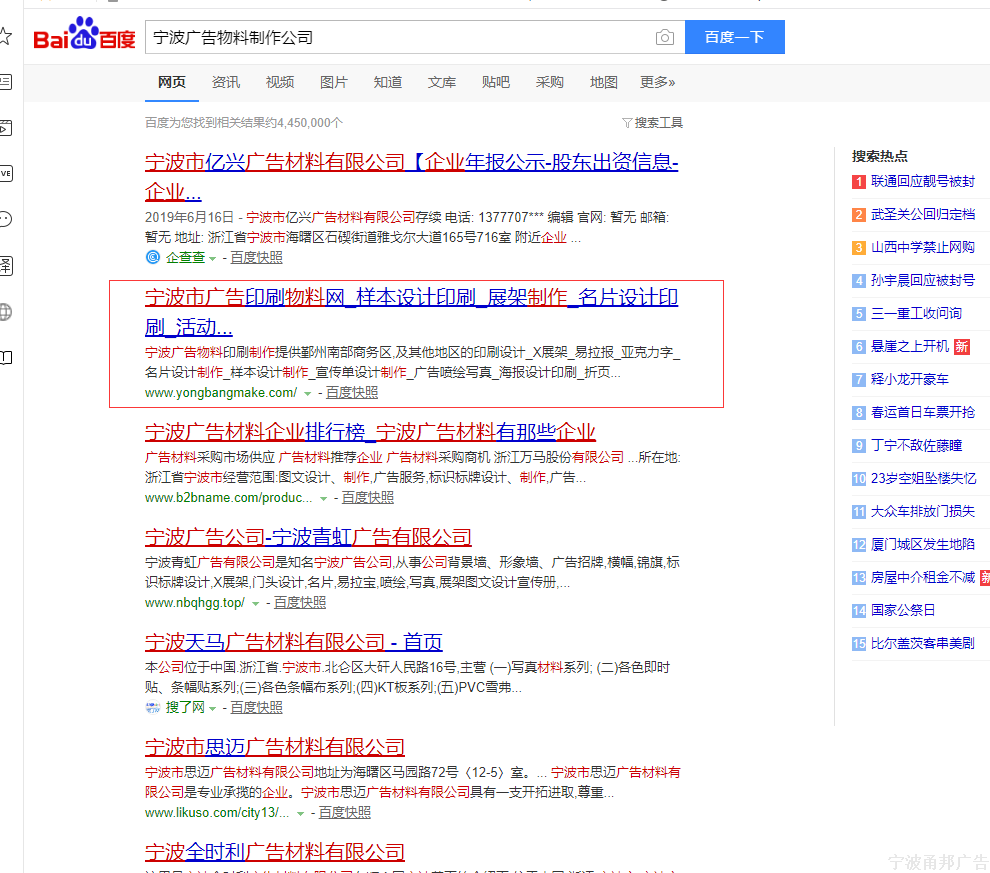Open the 宁波广告材料企业排行榜 result
This screenshot has height=873, width=990.
(x=370, y=432)
